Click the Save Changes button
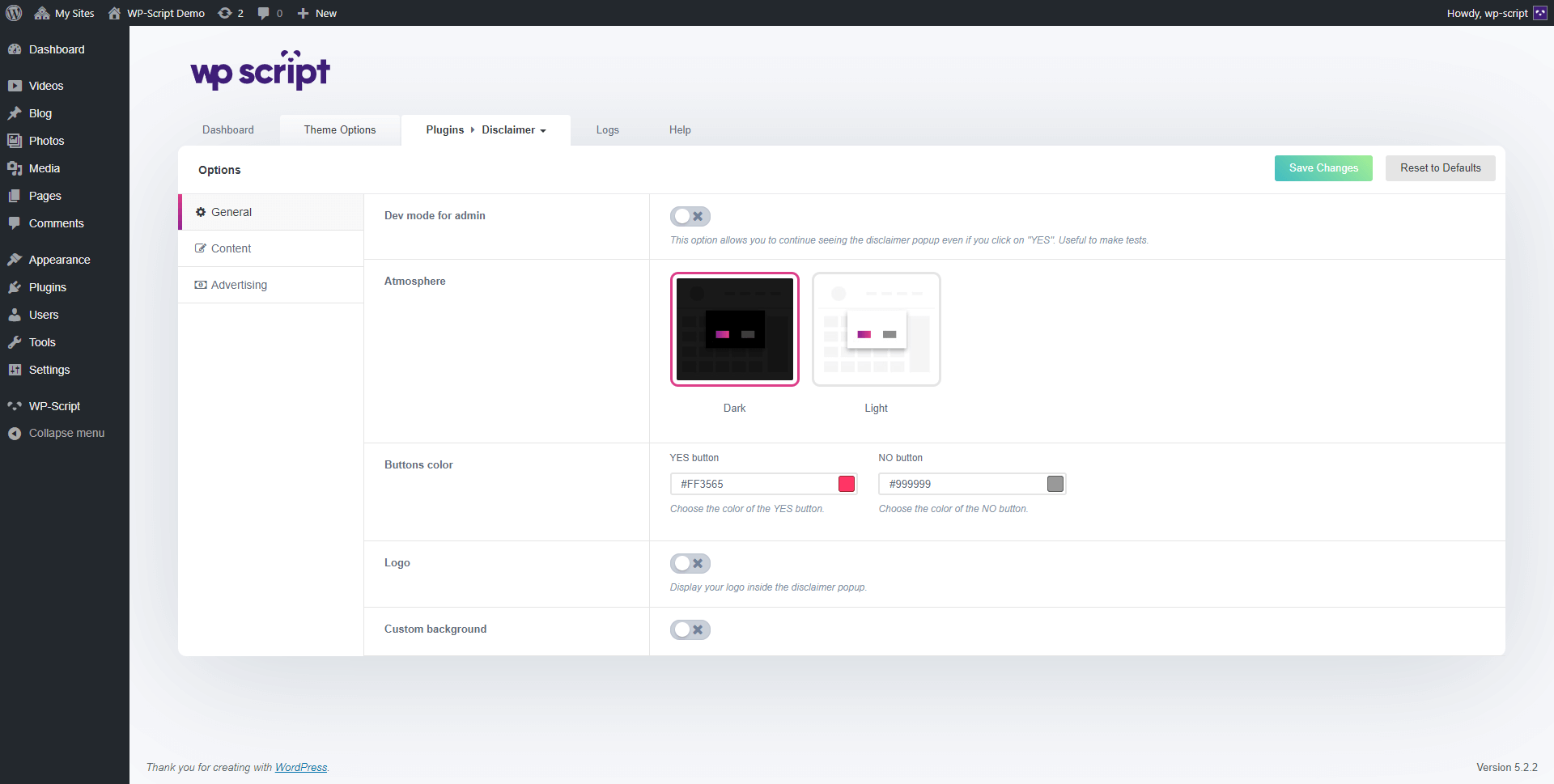The image size is (1554, 784). click(x=1323, y=168)
